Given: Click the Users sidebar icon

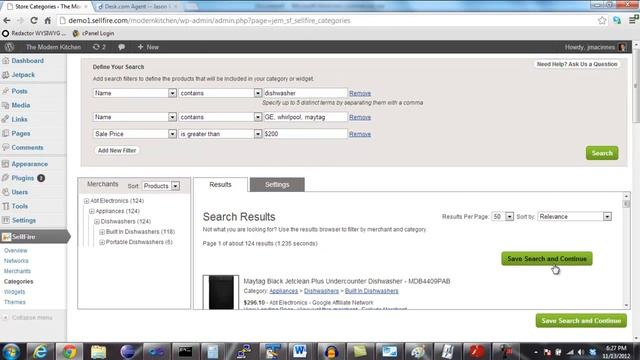Looking at the screenshot, I should click(5, 192).
